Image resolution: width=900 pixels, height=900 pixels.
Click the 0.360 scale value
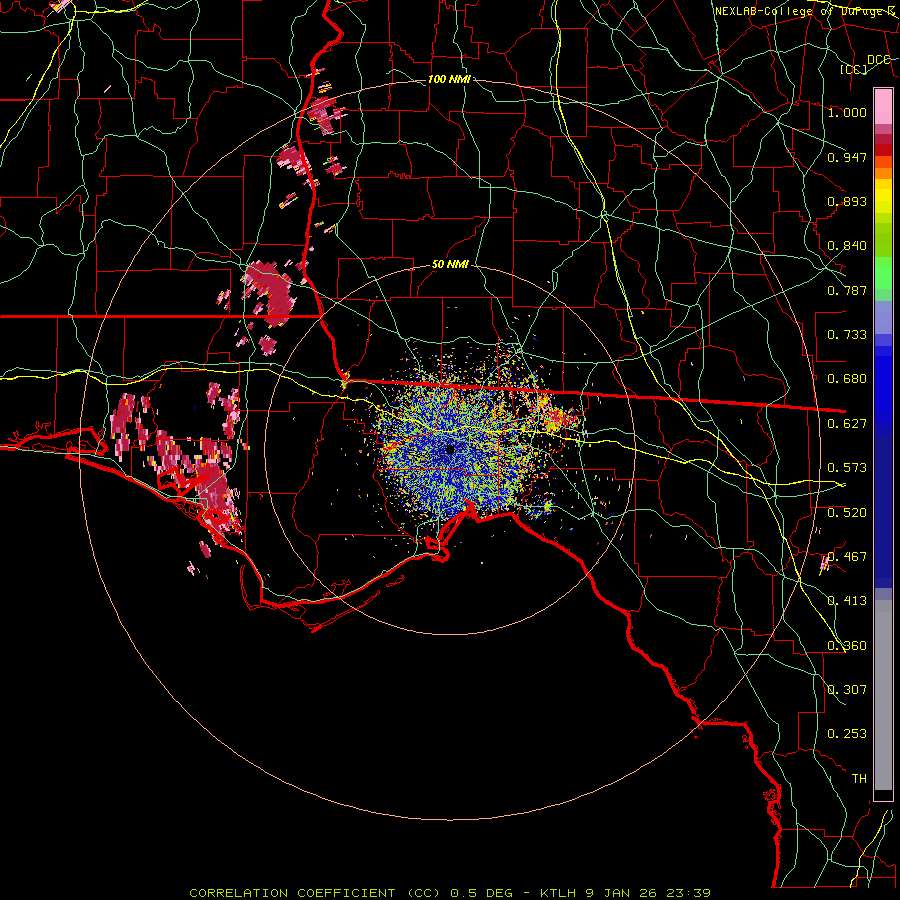click(x=847, y=646)
